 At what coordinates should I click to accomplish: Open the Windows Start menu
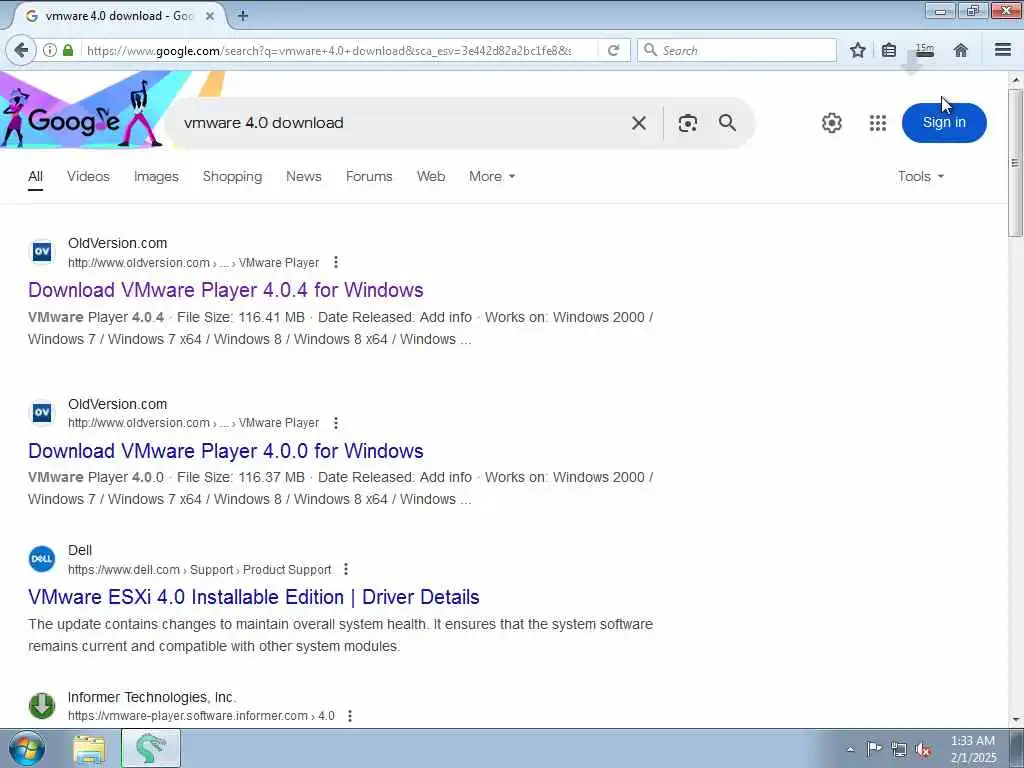tap(27, 748)
